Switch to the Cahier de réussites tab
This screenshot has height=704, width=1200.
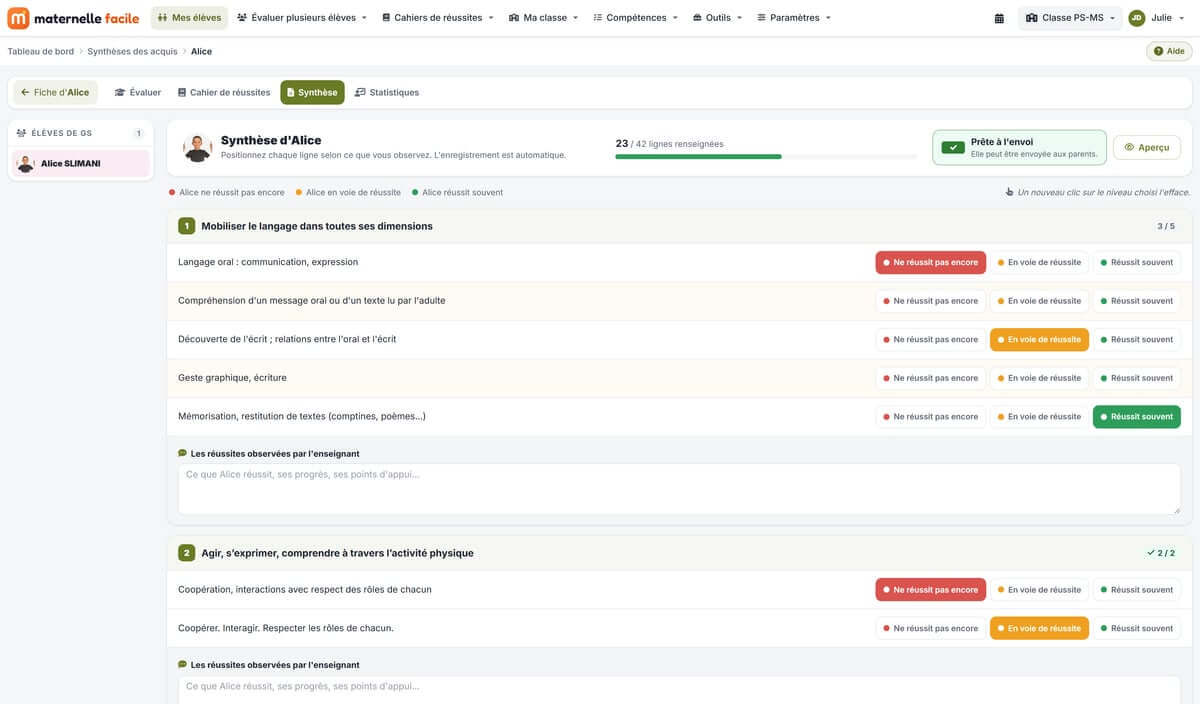click(224, 92)
